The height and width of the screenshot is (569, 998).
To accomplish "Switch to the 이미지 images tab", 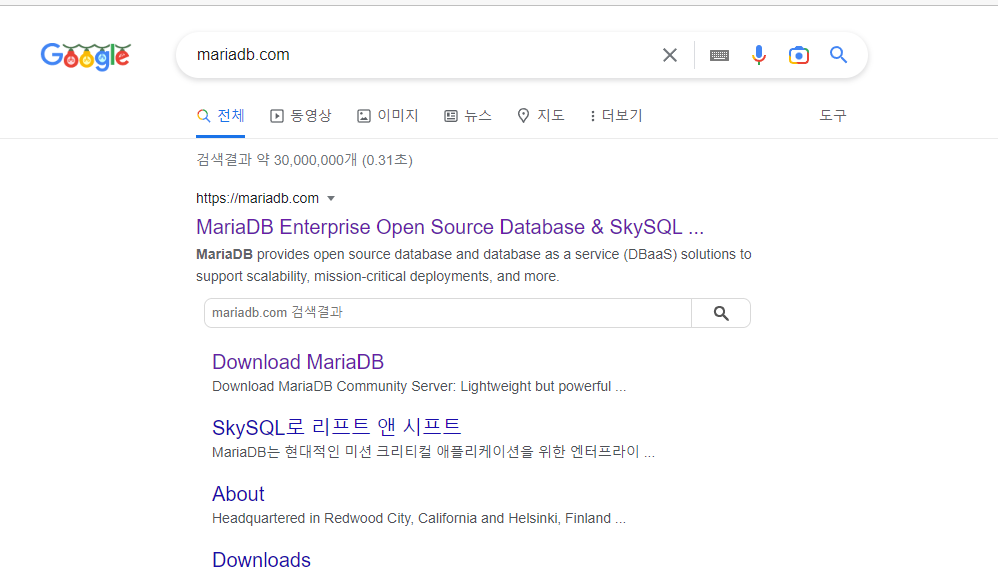I will tap(388, 116).
